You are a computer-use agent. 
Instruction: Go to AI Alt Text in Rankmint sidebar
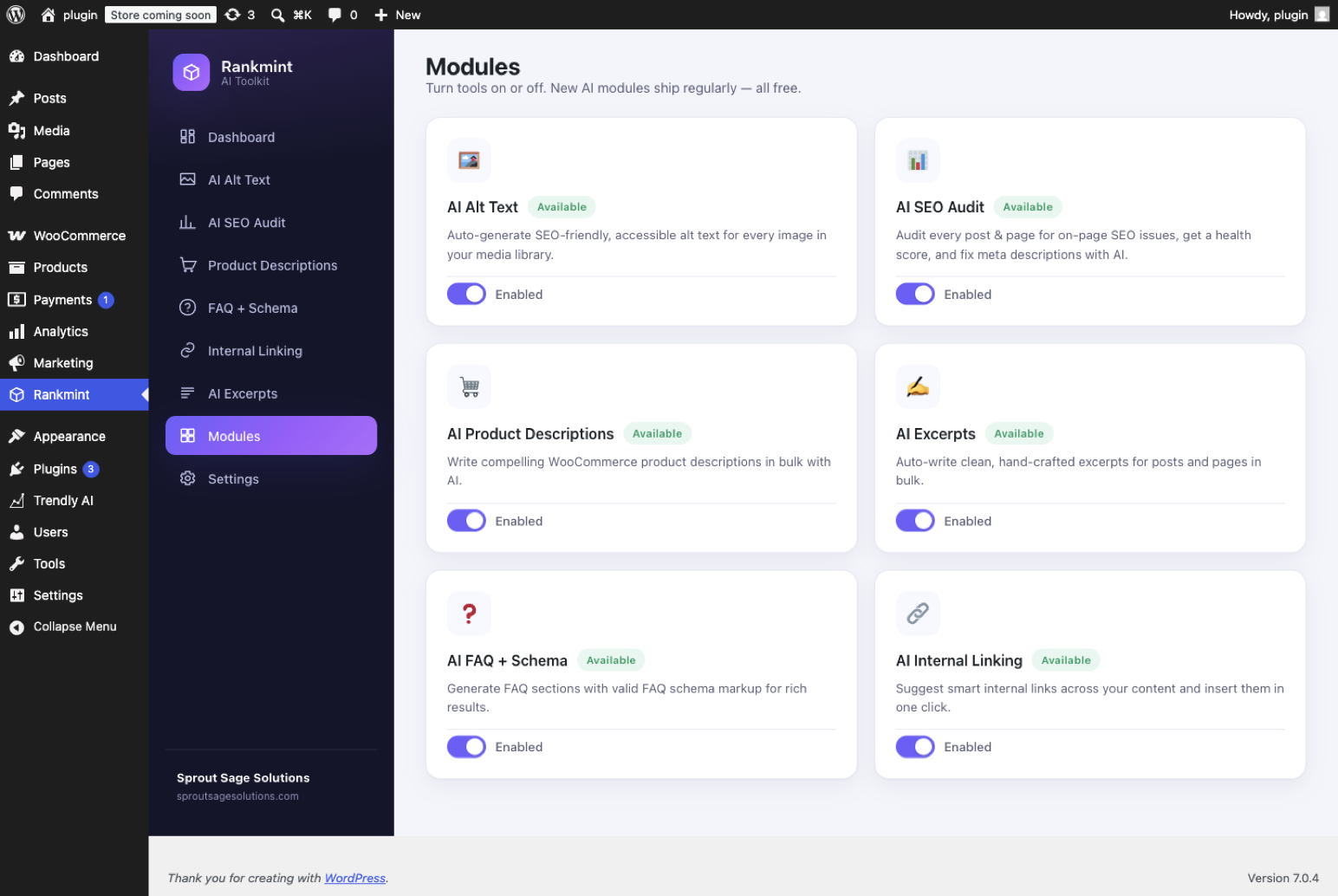tap(271, 179)
